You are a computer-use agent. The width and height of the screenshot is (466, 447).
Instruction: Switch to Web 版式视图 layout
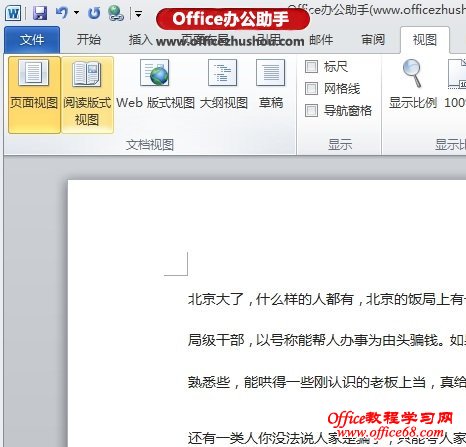tap(155, 85)
